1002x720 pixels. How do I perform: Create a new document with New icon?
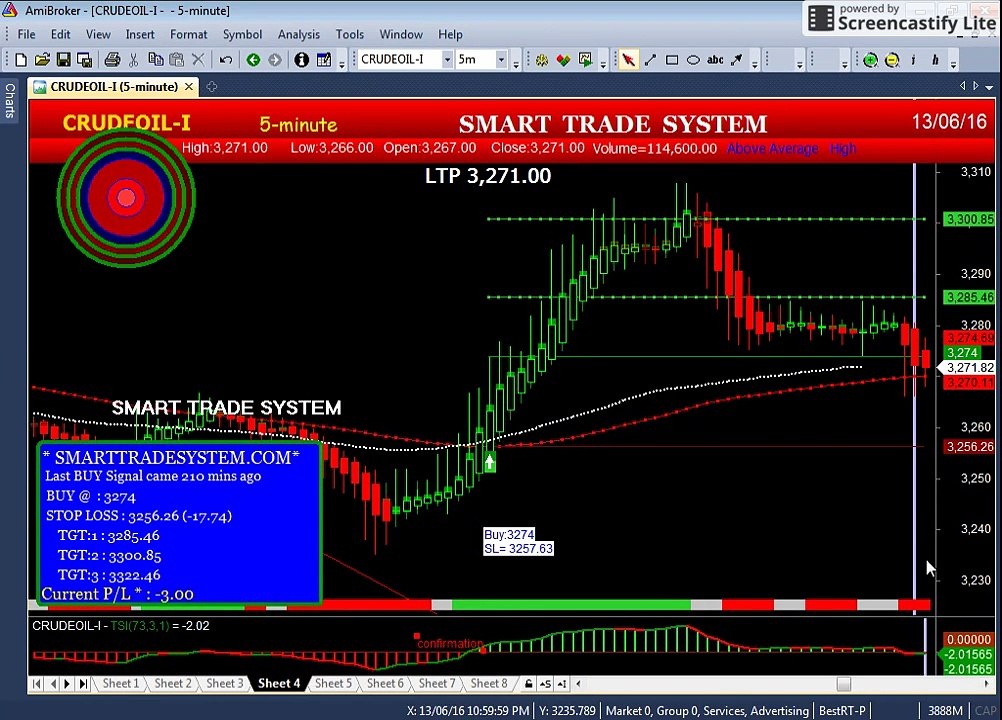pos(20,60)
